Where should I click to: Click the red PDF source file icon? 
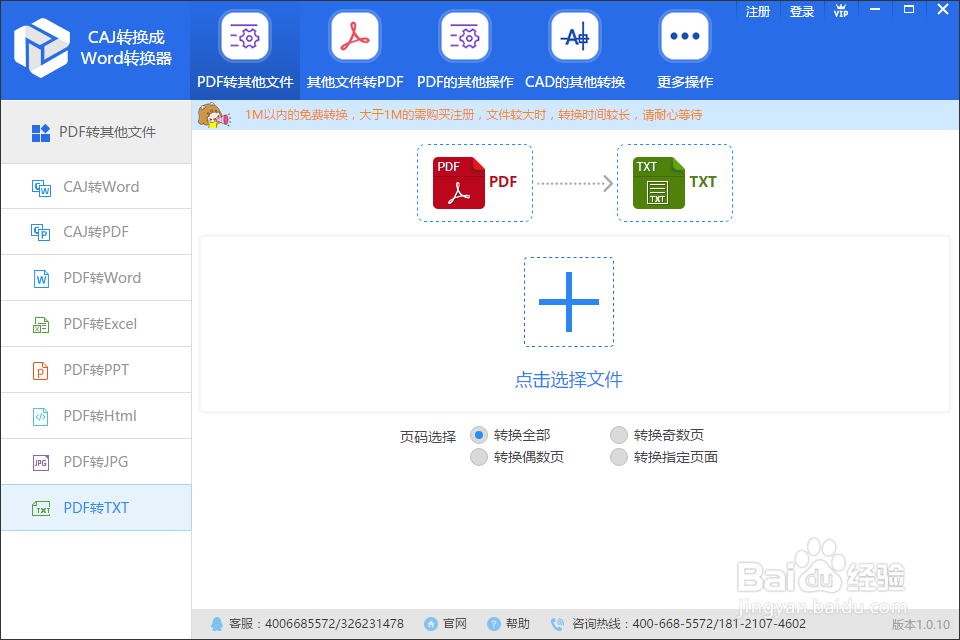tap(459, 183)
